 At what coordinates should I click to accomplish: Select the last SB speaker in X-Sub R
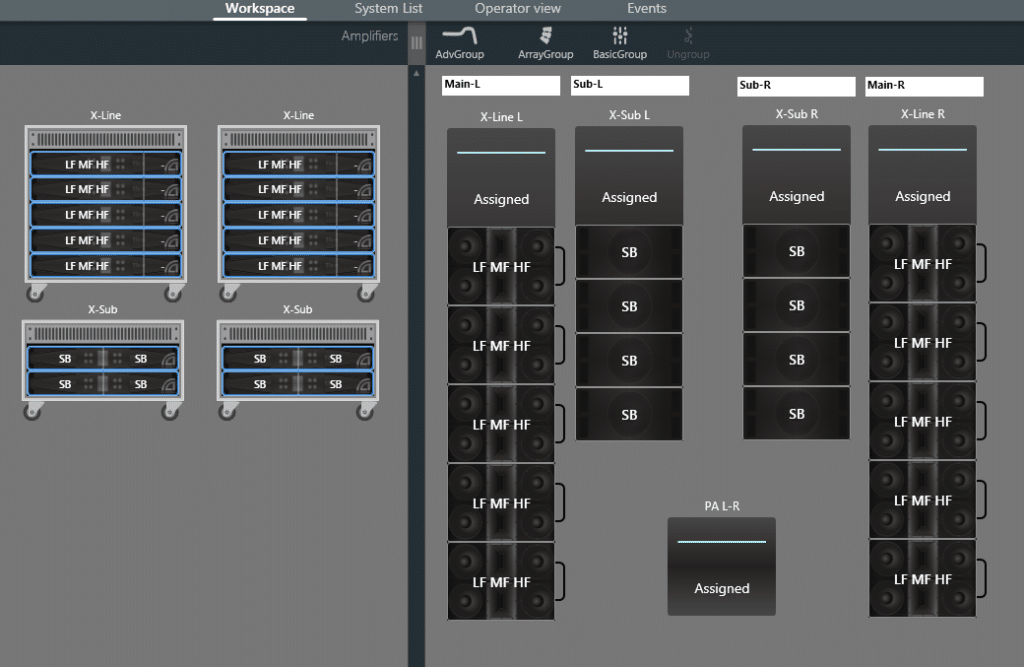(x=796, y=414)
